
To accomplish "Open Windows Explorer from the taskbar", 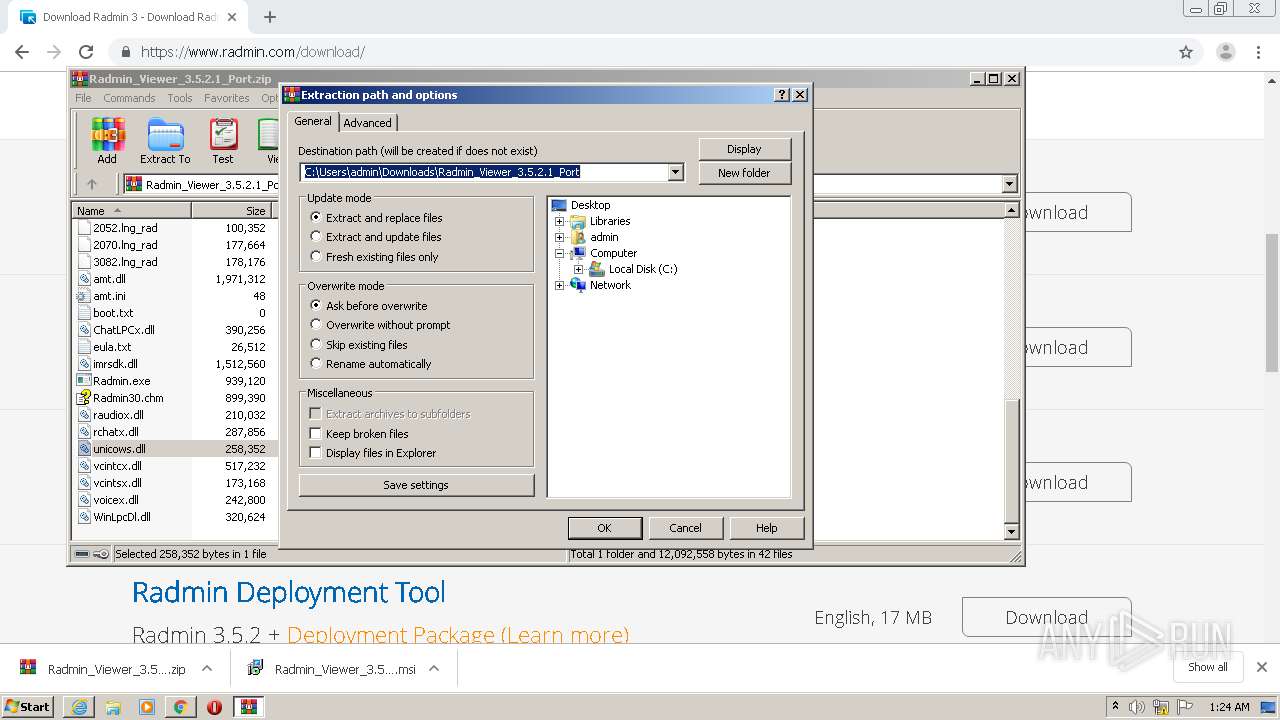I will 113,707.
